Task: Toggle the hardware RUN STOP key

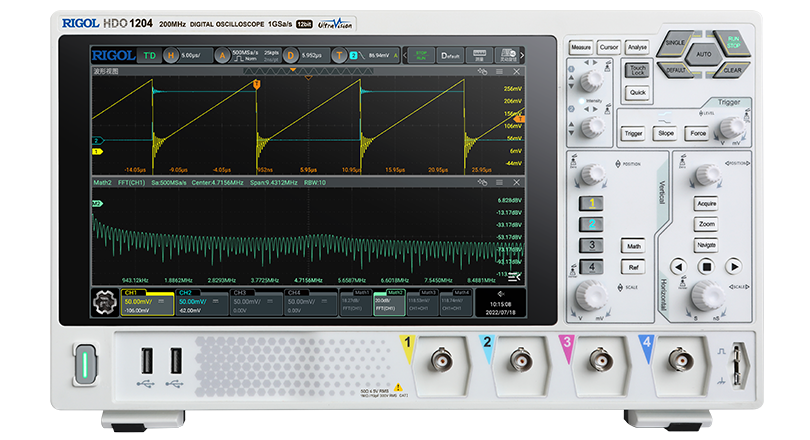Action: click(x=731, y=42)
